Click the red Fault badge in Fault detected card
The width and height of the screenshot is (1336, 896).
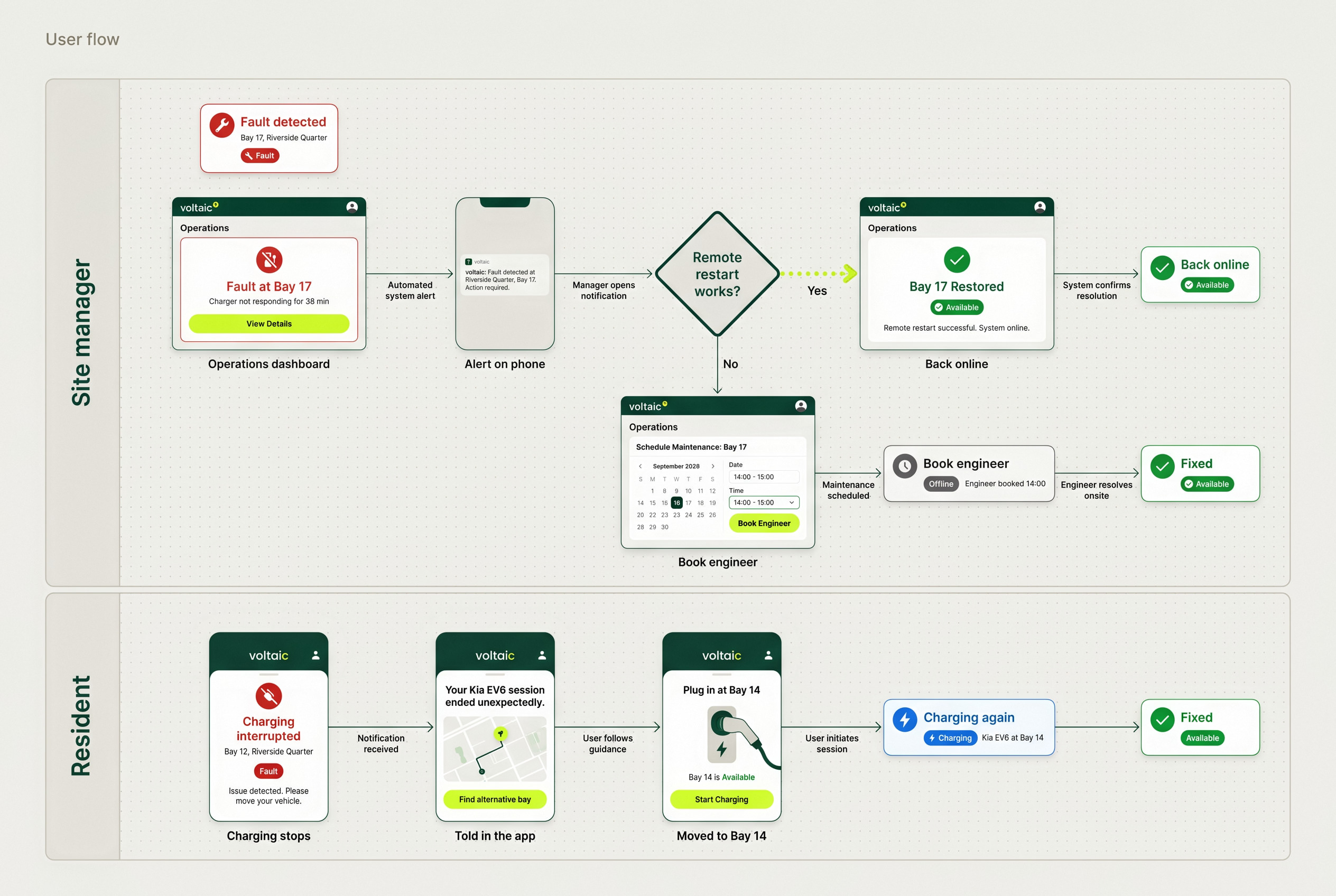click(260, 155)
